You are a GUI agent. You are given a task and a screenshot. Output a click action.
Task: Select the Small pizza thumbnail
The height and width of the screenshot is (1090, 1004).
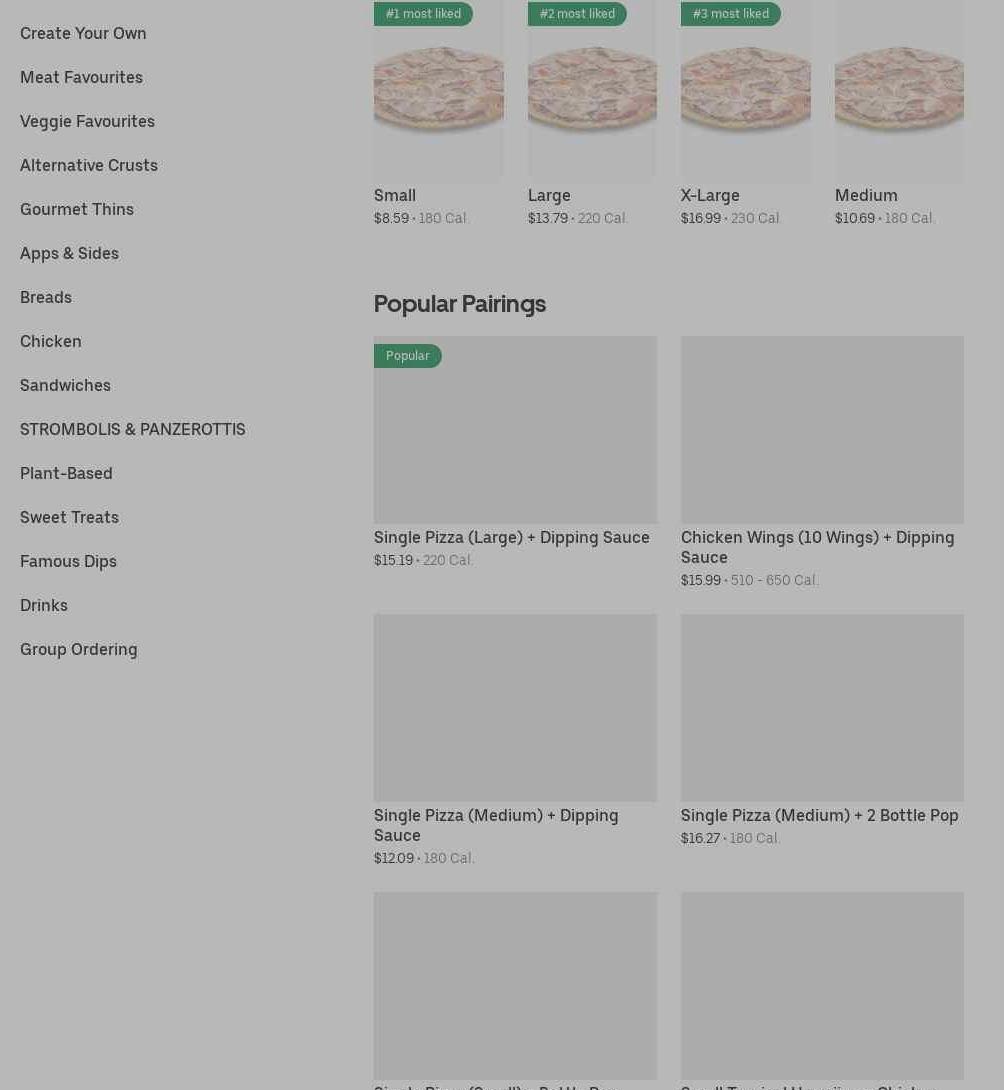[438, 94]
